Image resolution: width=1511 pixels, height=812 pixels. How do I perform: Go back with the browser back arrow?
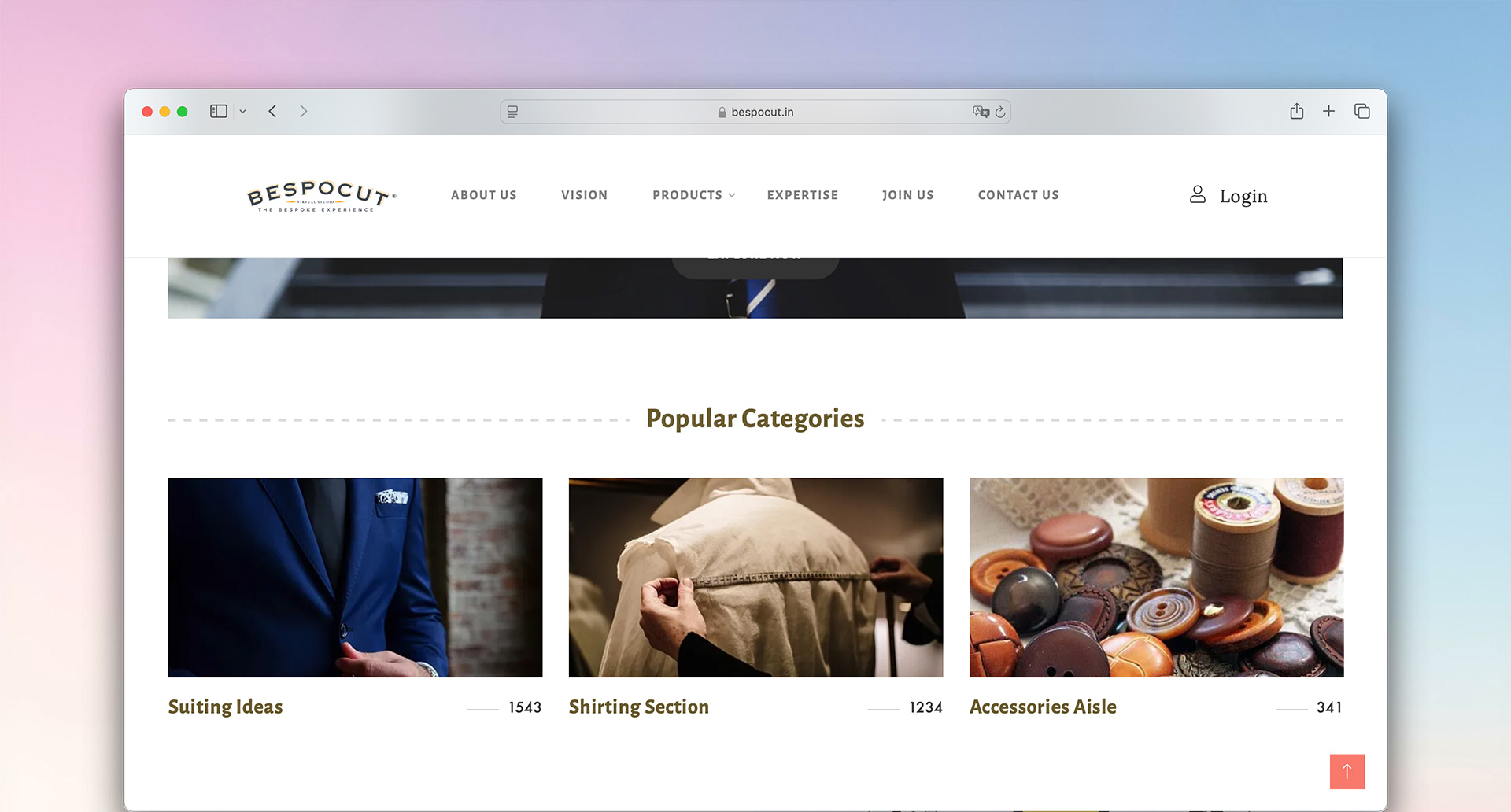272,112
